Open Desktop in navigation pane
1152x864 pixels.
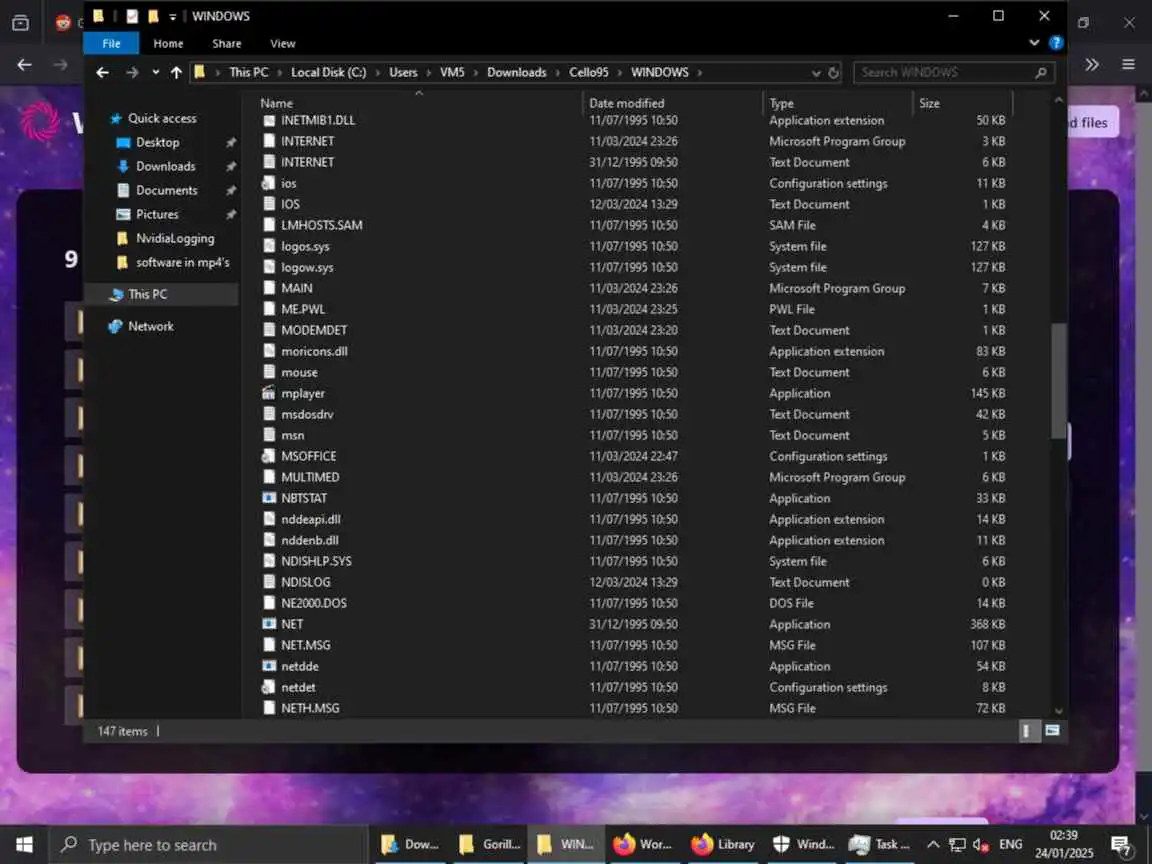pos(156,143)
